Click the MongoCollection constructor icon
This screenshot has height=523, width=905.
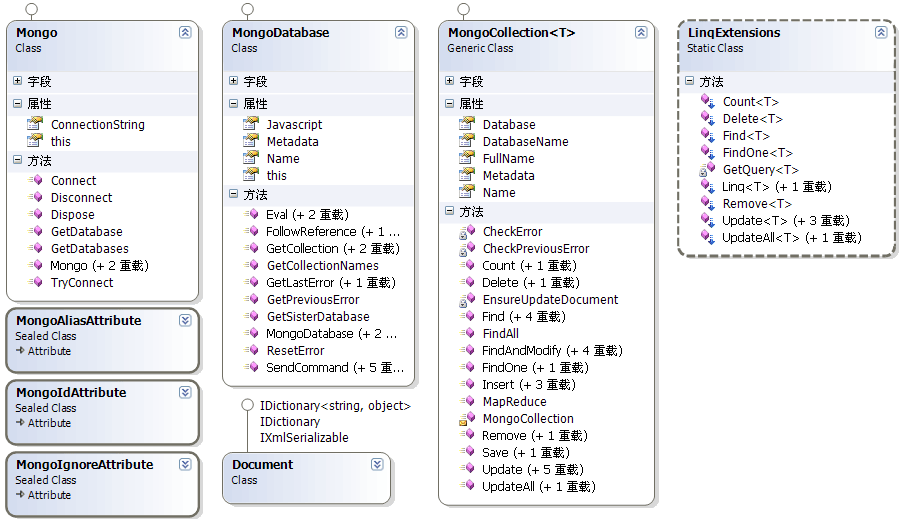coord(467,419)
